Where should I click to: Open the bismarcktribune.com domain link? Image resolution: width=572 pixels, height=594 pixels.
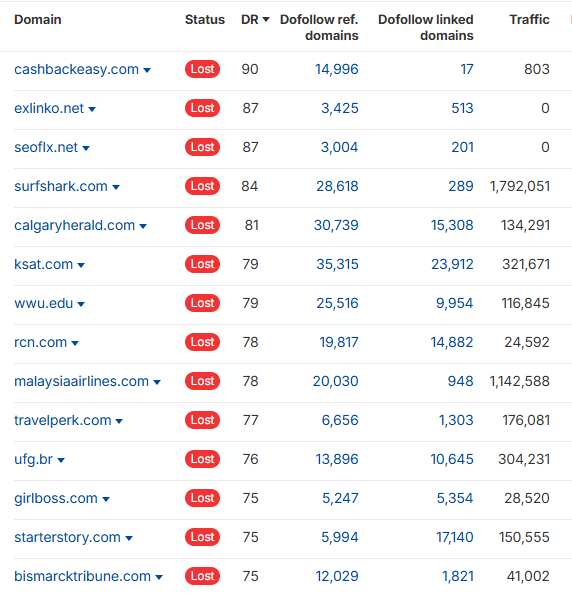tap(83, 577)
